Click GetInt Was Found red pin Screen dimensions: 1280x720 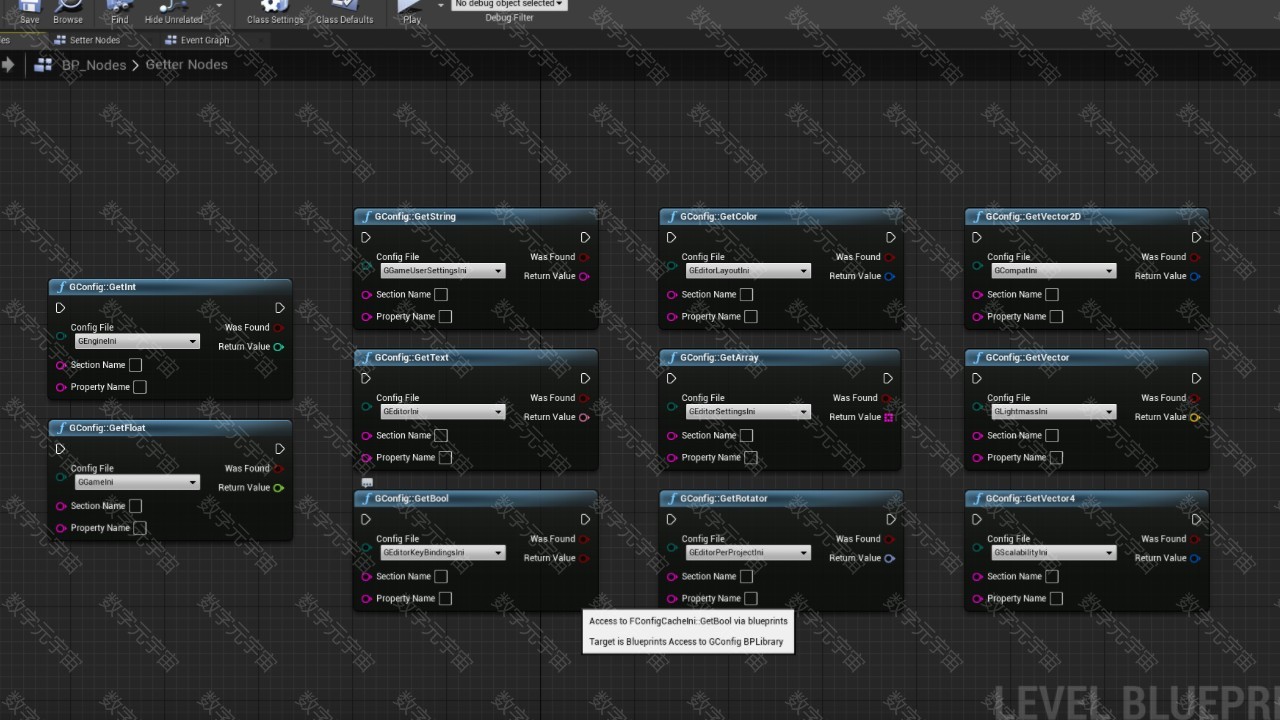[x=279, y=327]
